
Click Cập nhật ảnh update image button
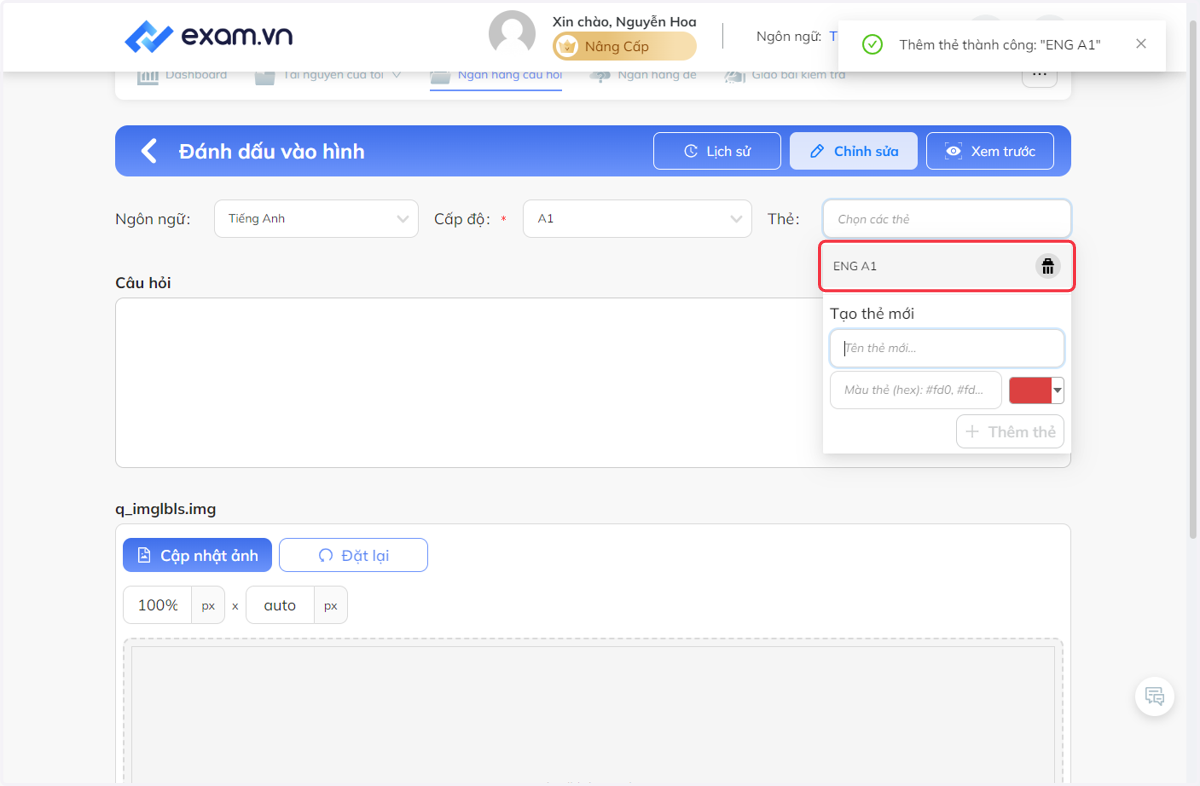[x=197, y=555]
